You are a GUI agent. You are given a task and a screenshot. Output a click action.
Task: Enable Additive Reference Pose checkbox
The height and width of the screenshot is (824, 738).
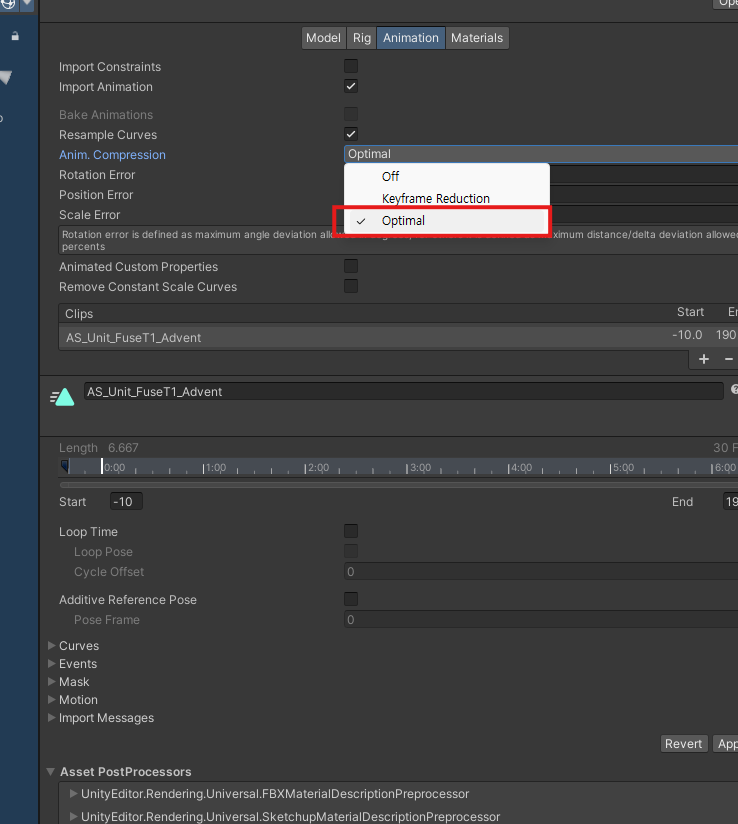(x=351, y=599)
